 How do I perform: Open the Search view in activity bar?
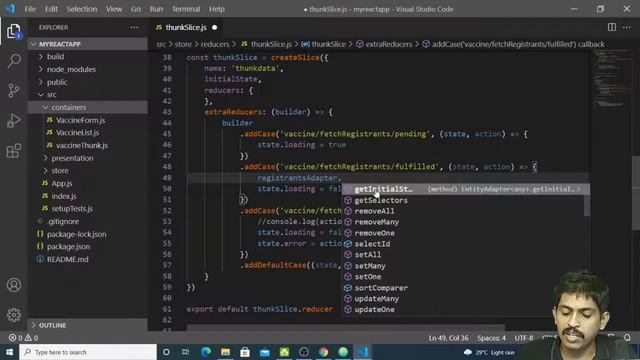point(14,60)
